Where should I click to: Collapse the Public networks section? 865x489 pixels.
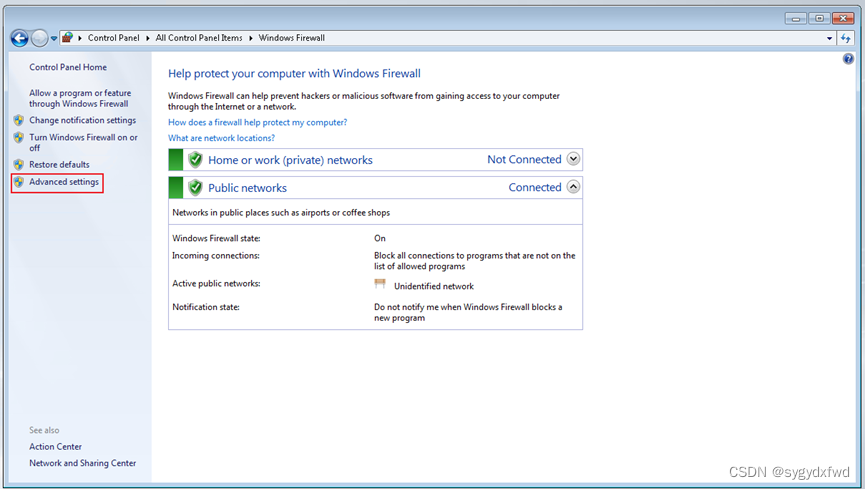click(x=573, y=187)
